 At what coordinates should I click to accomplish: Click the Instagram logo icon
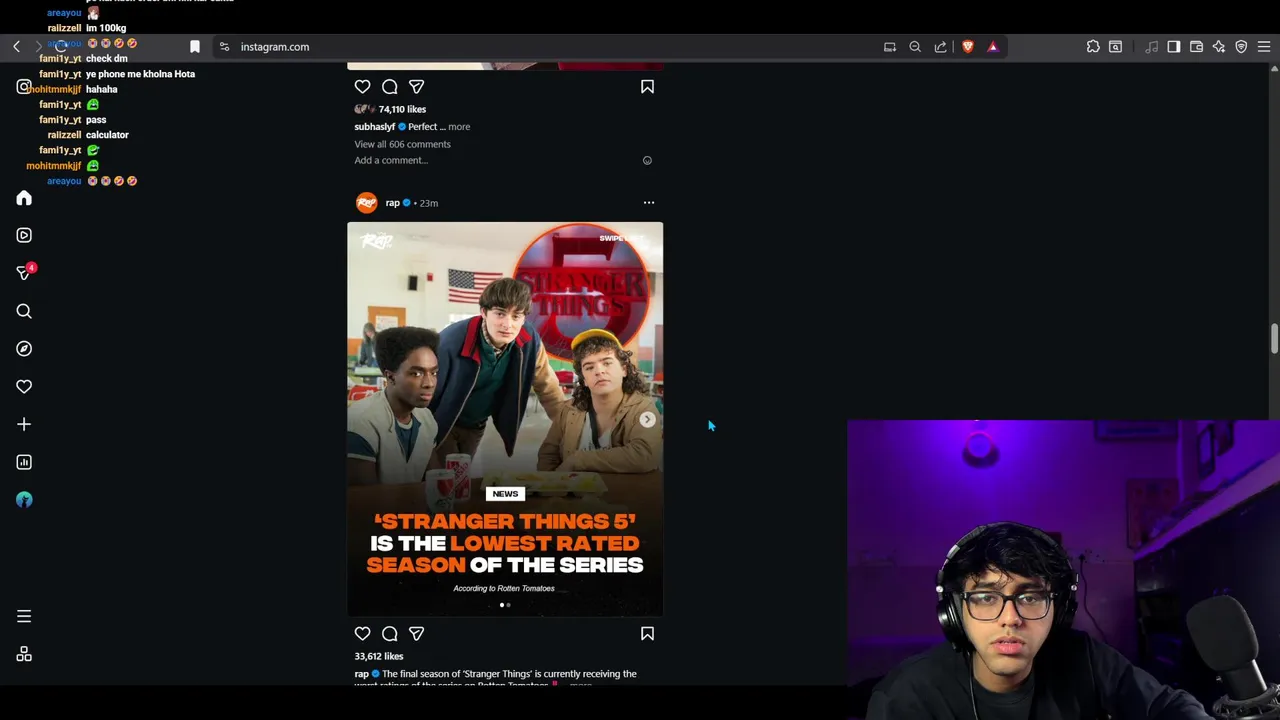click(23, 87)
